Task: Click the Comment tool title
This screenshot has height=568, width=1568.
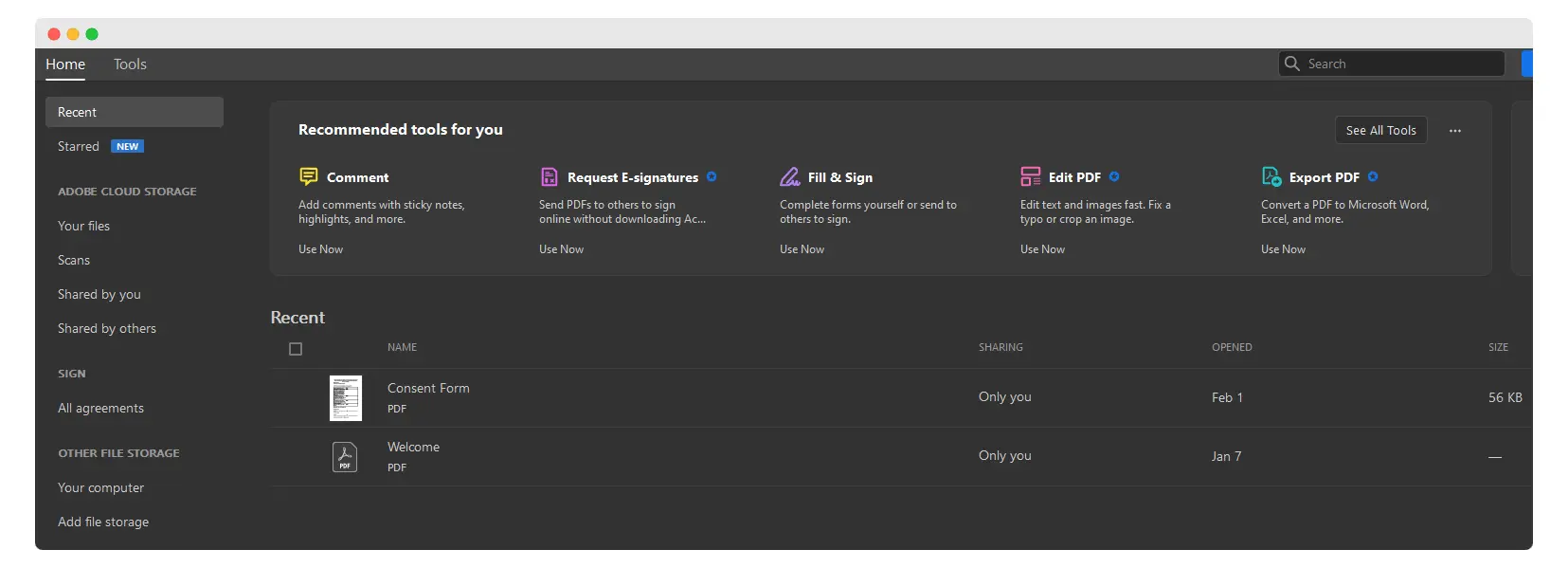Action: (357, 177)
